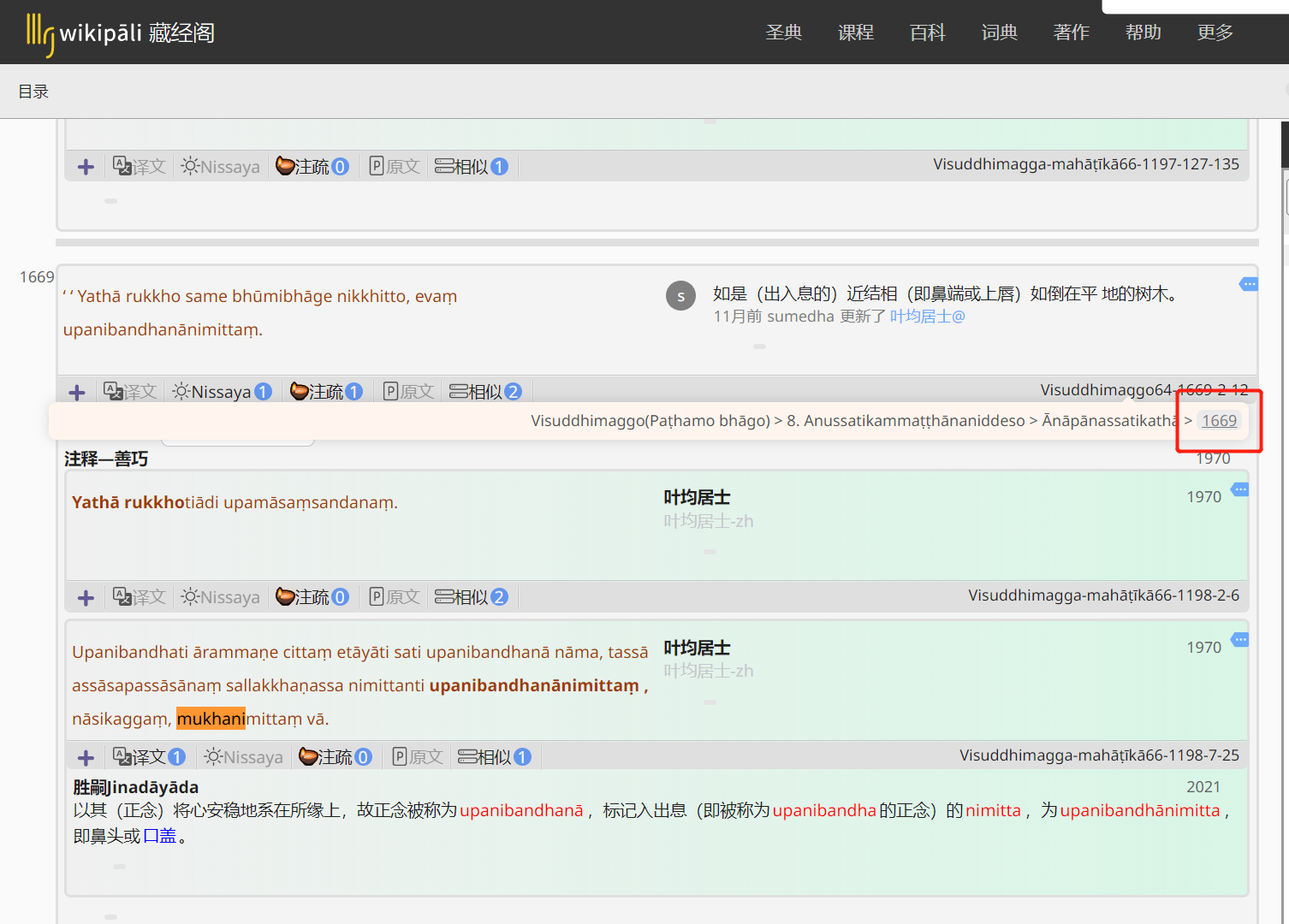Switch to the 词典 section
1289x924 pixels.
pos(999,32)
